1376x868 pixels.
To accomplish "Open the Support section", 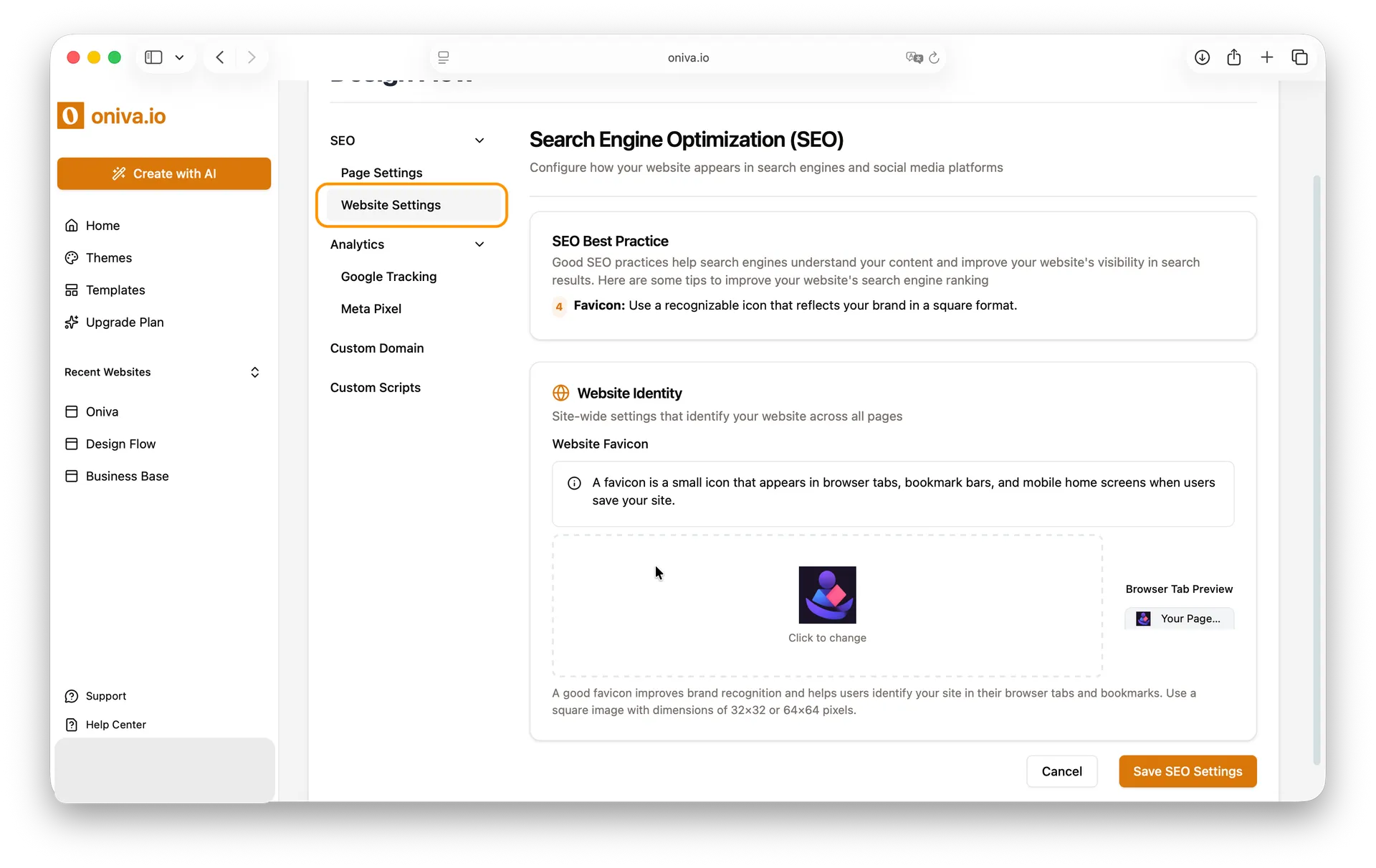I will 105,695.
